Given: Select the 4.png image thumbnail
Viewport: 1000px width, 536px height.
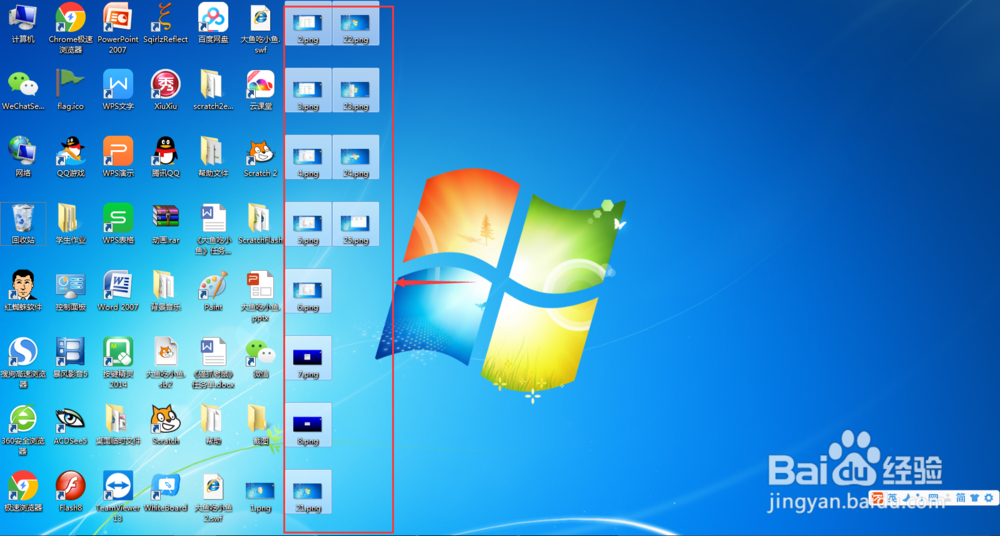Looking at the screenshot, I should point(308,157).
